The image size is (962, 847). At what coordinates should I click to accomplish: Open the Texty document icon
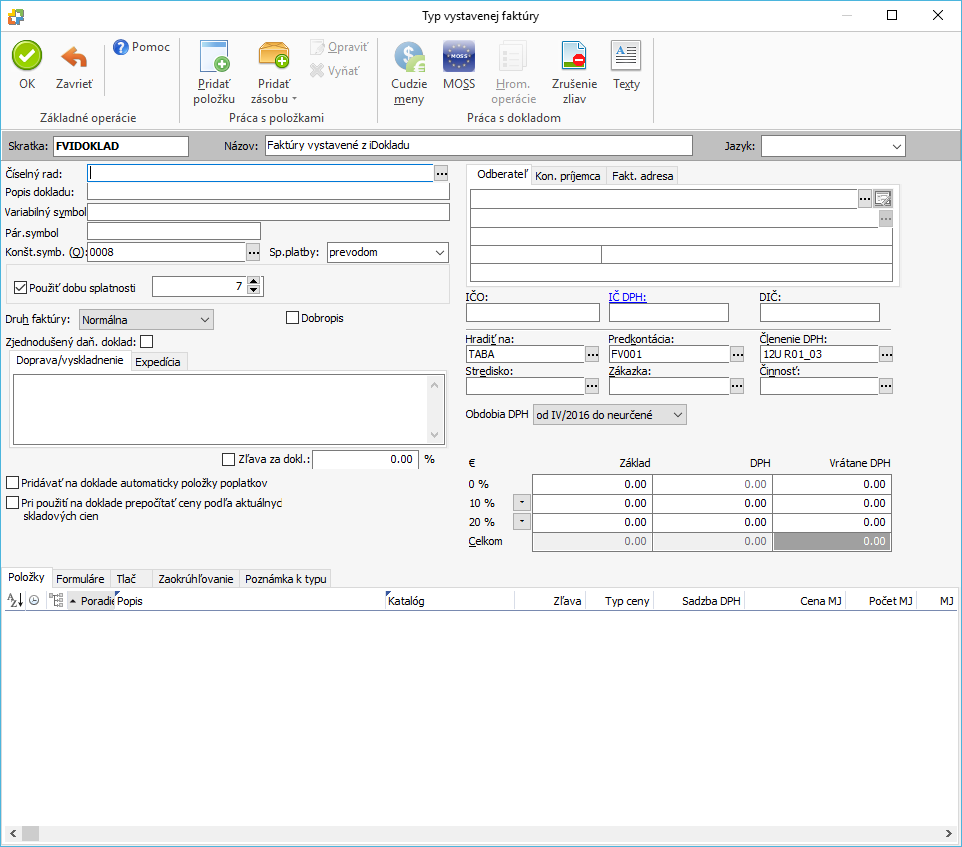[626, 56]
